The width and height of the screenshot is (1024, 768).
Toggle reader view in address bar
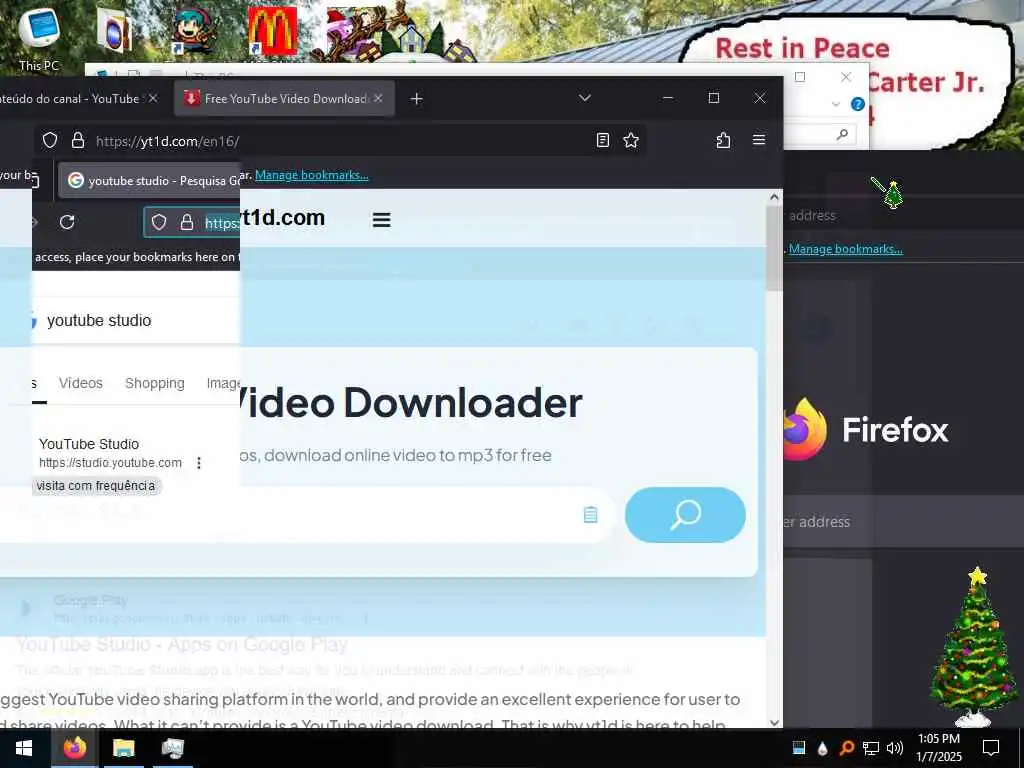(603, 140)
